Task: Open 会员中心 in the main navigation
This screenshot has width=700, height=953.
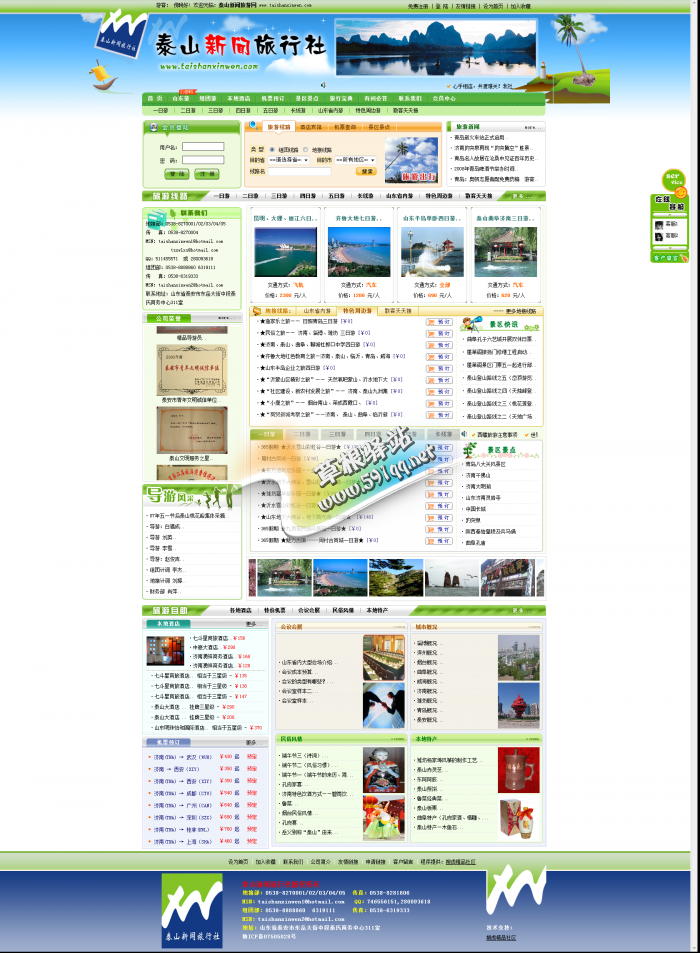Action: pos(444,98)
